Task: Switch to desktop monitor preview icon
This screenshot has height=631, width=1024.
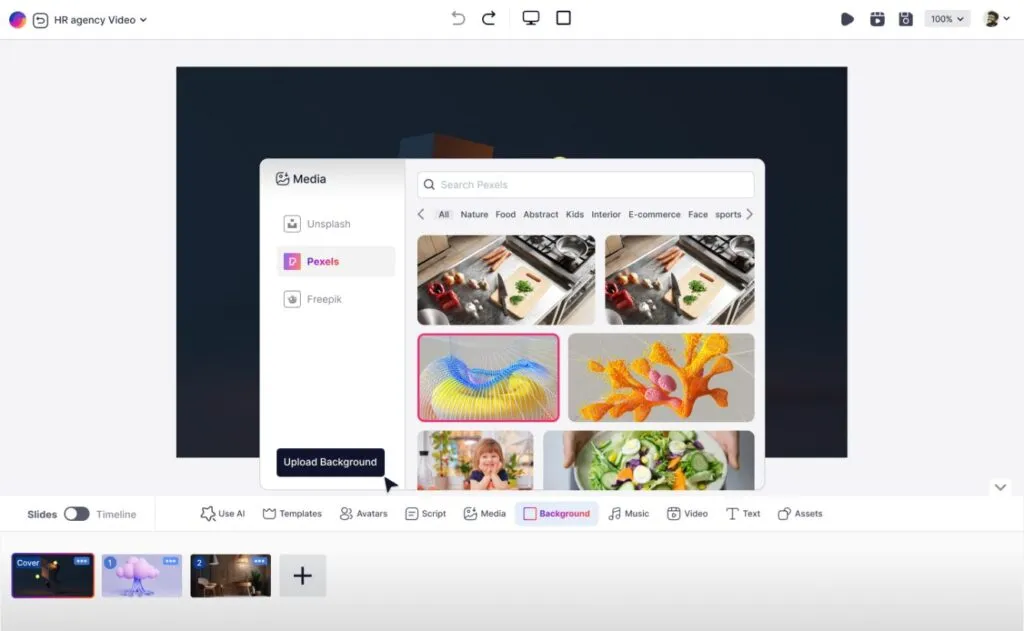Action: pyautogui.click(x=531, y=18)
